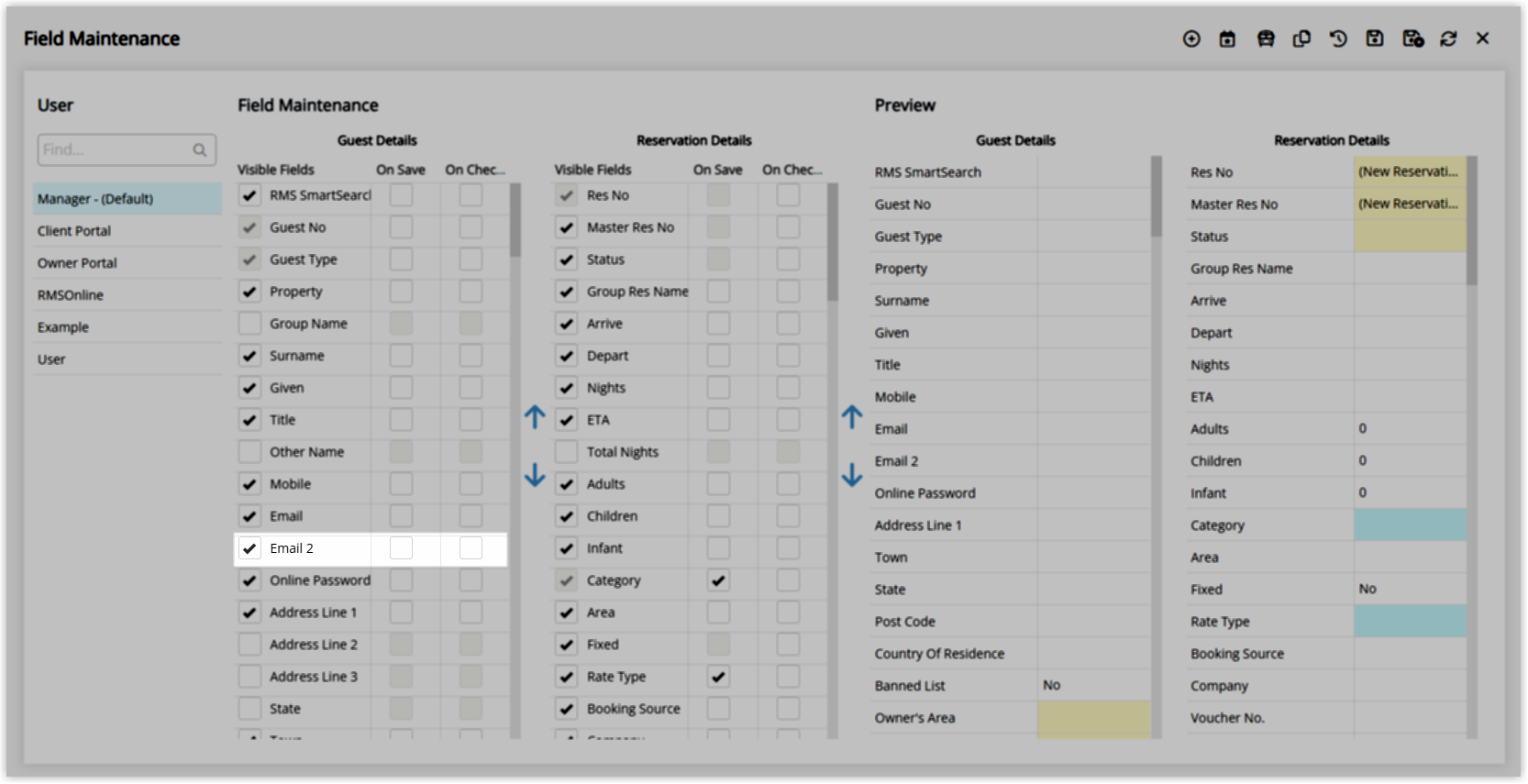Click the Fixed preview value No

tap(1367, 589)
